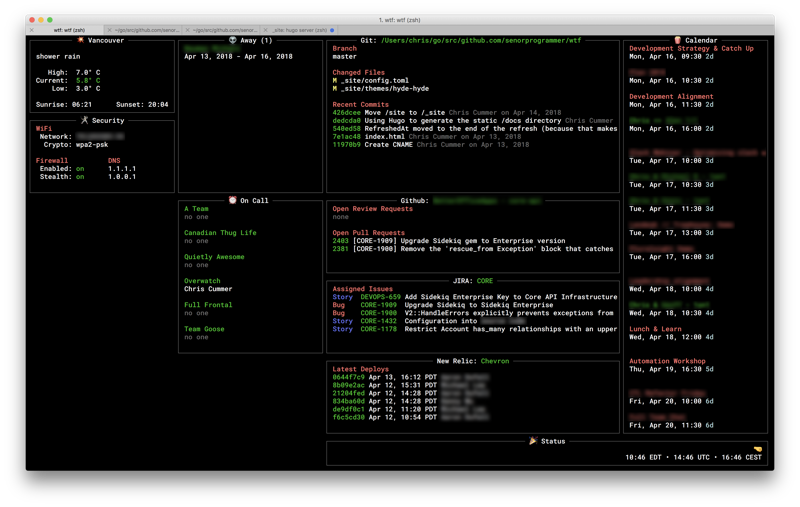Click the party popper icon beside Status

(533, 441)
